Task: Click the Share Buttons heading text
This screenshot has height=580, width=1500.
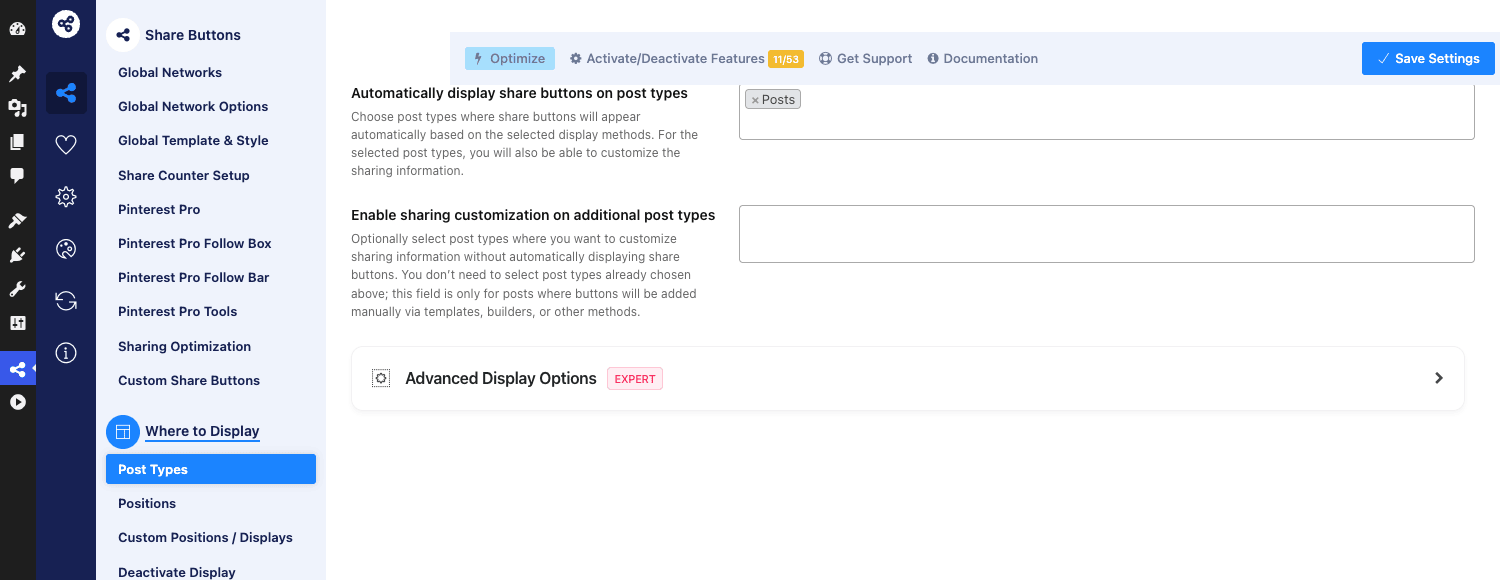Action: [193, 35]
